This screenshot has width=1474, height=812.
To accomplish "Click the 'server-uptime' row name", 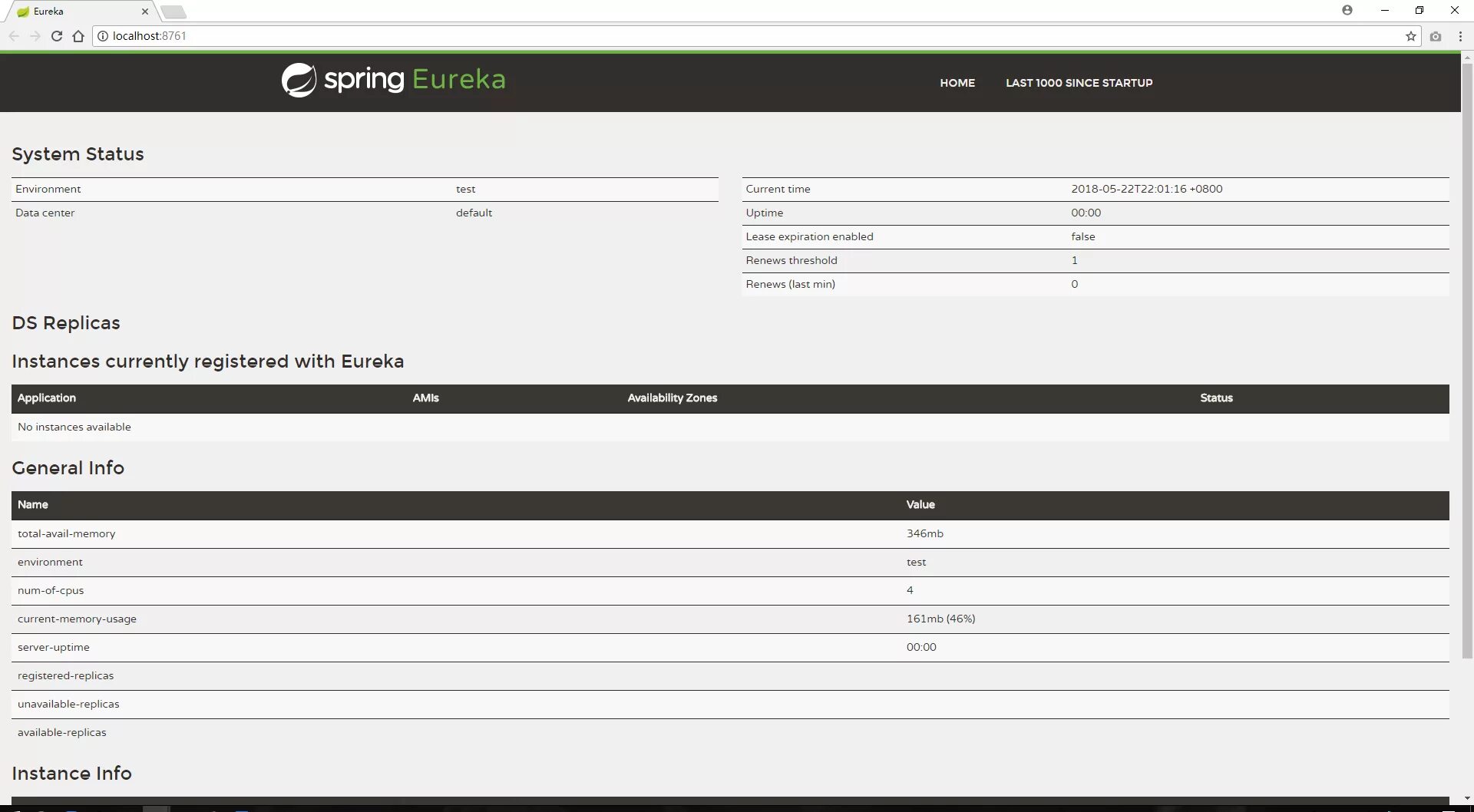I will (x=54, y=647).
